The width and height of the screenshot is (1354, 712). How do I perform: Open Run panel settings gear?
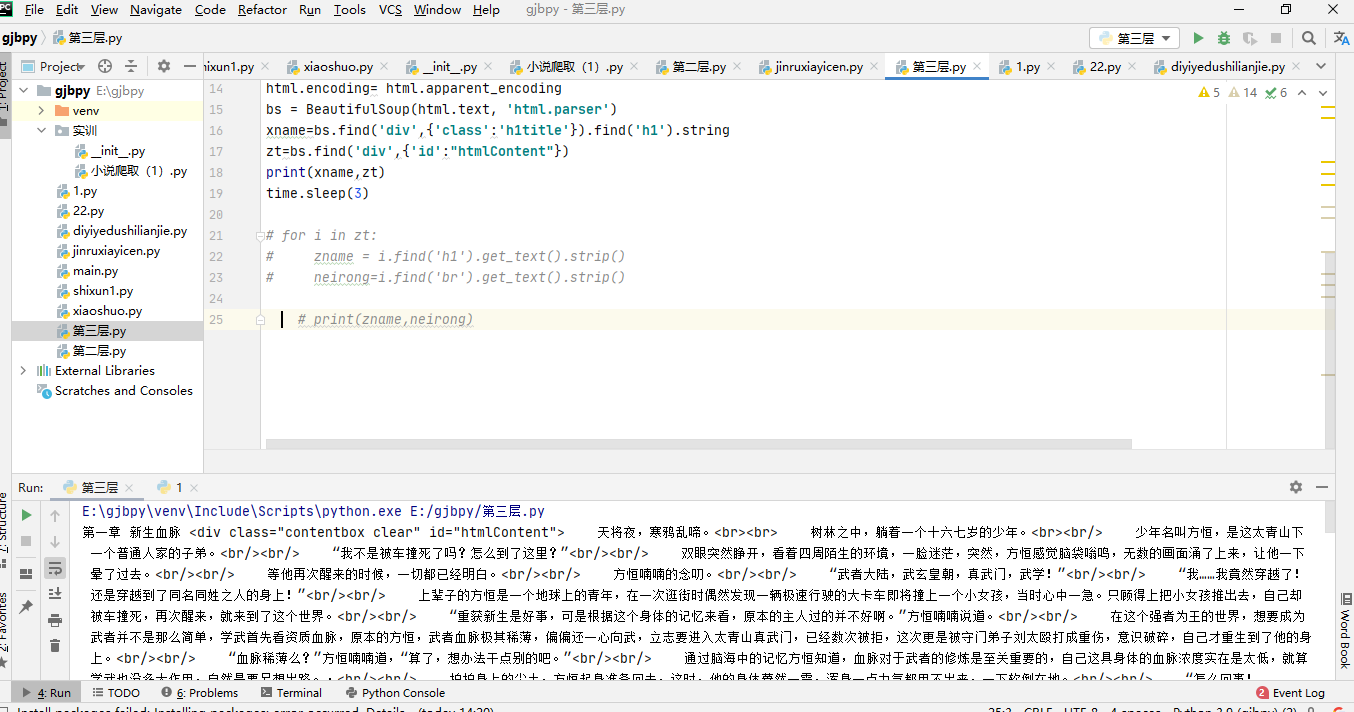(x=1296, y=487)
